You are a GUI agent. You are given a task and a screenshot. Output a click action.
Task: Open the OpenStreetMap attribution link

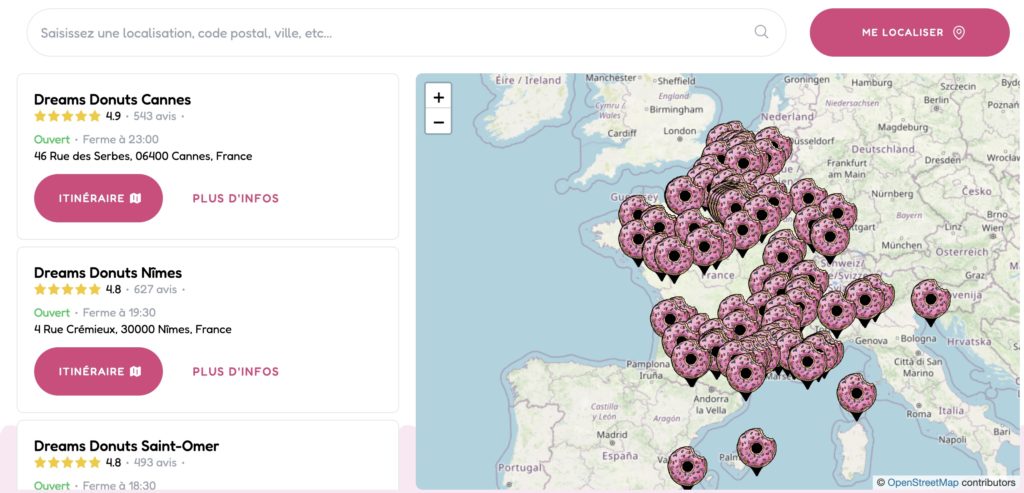[x=923, y=483]
